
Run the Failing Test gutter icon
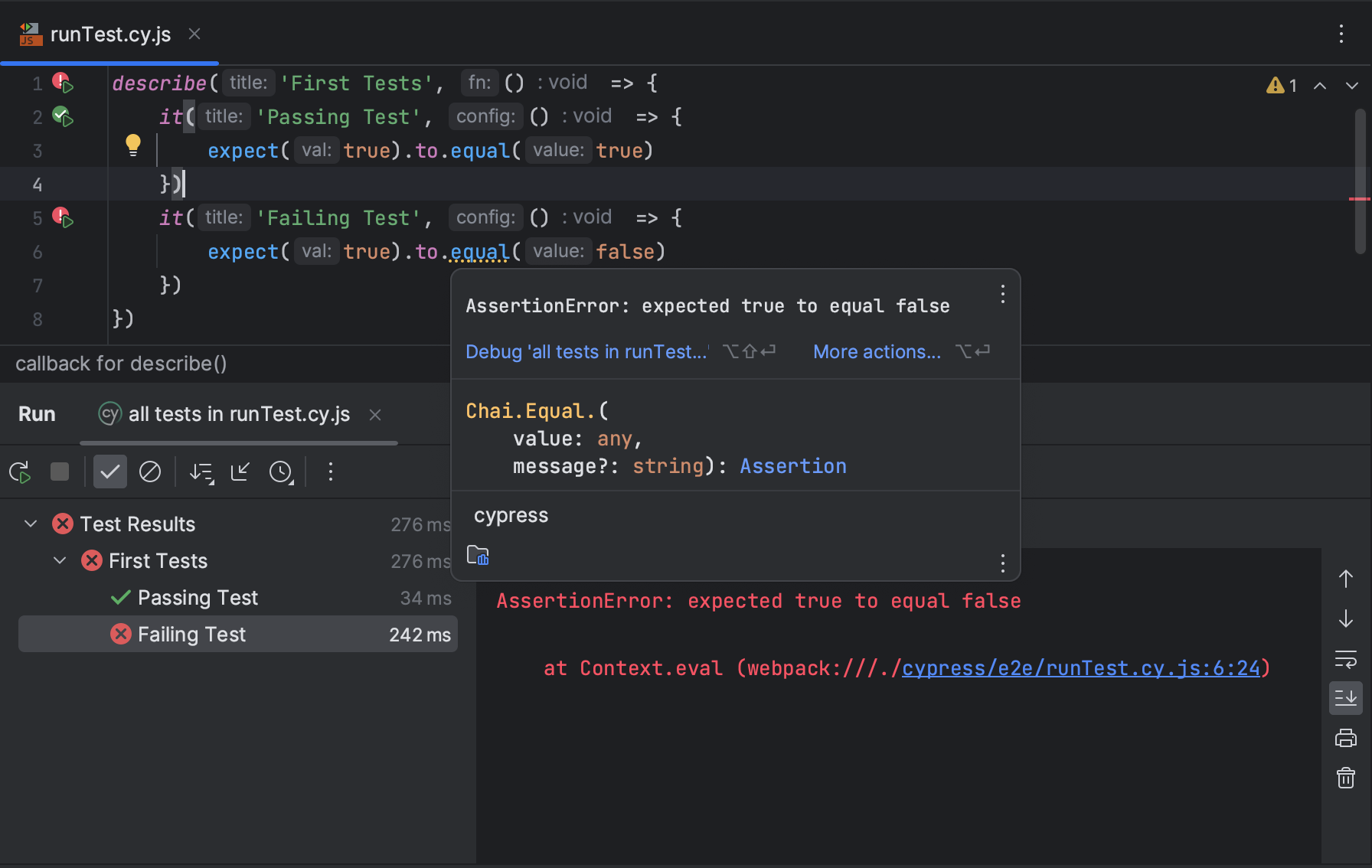tap(63, 218)
